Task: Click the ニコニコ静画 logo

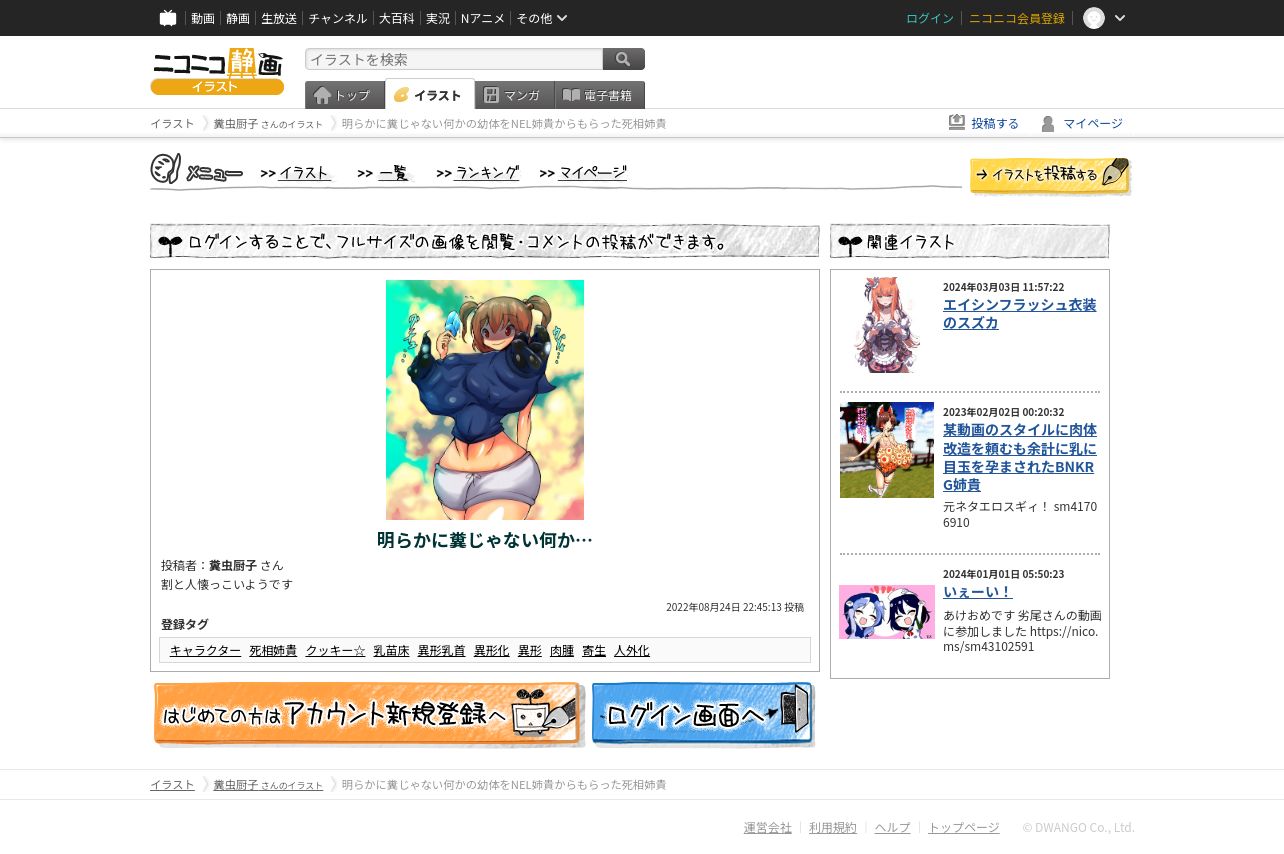Action: pyautogui.click(x=217, y=71)
